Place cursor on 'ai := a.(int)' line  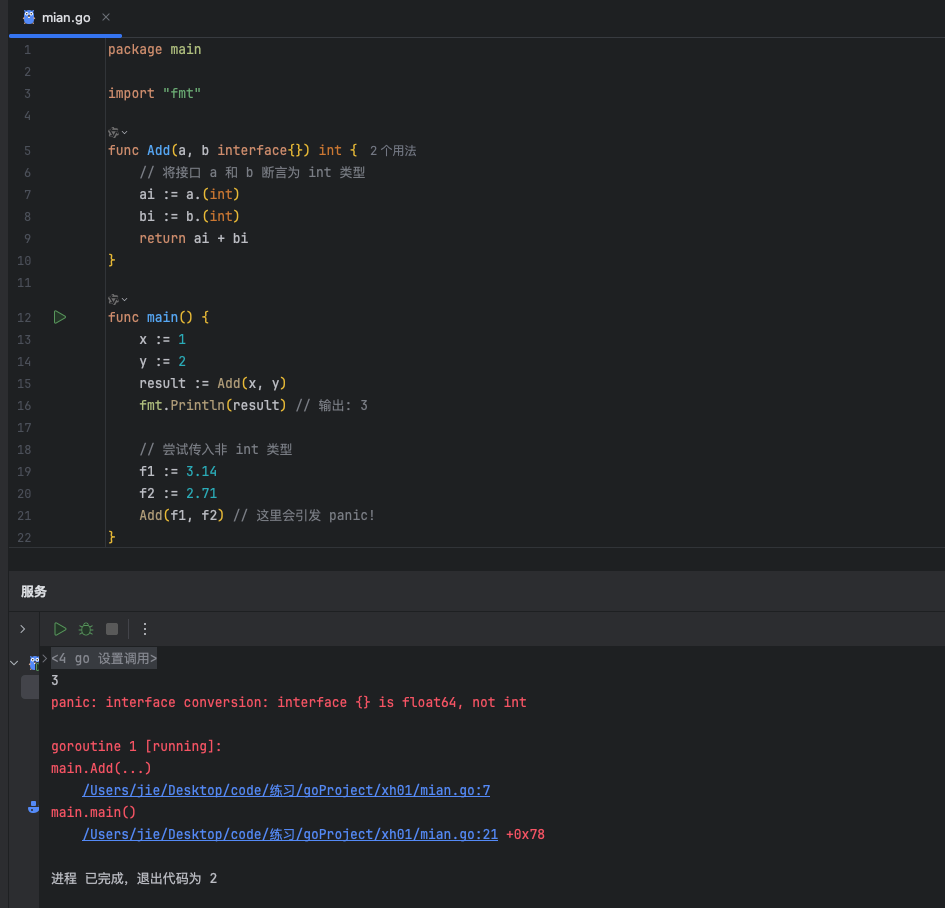[189, 195]
